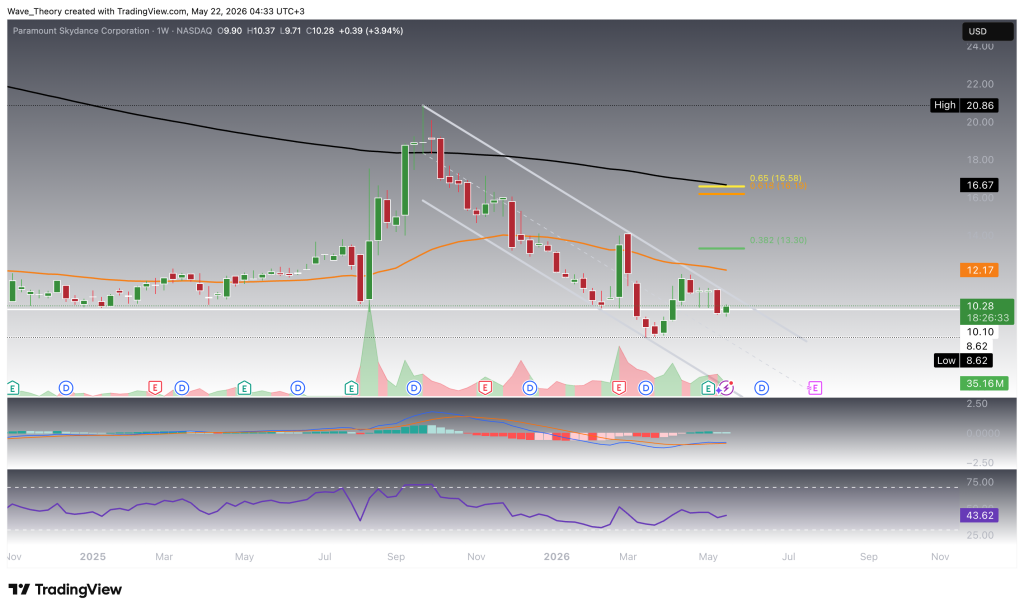Click the yellow 0.65 Fibonacci line
This screenshot has height=611, width=1024.
pyautogui.click(x=721, y=187)
